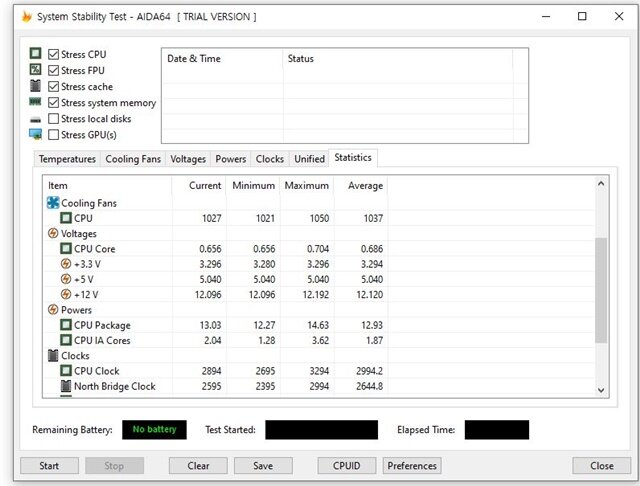Toggle the Stress cache checkbox
This screenshot has height=486, width=640.
tap(53, 87)
